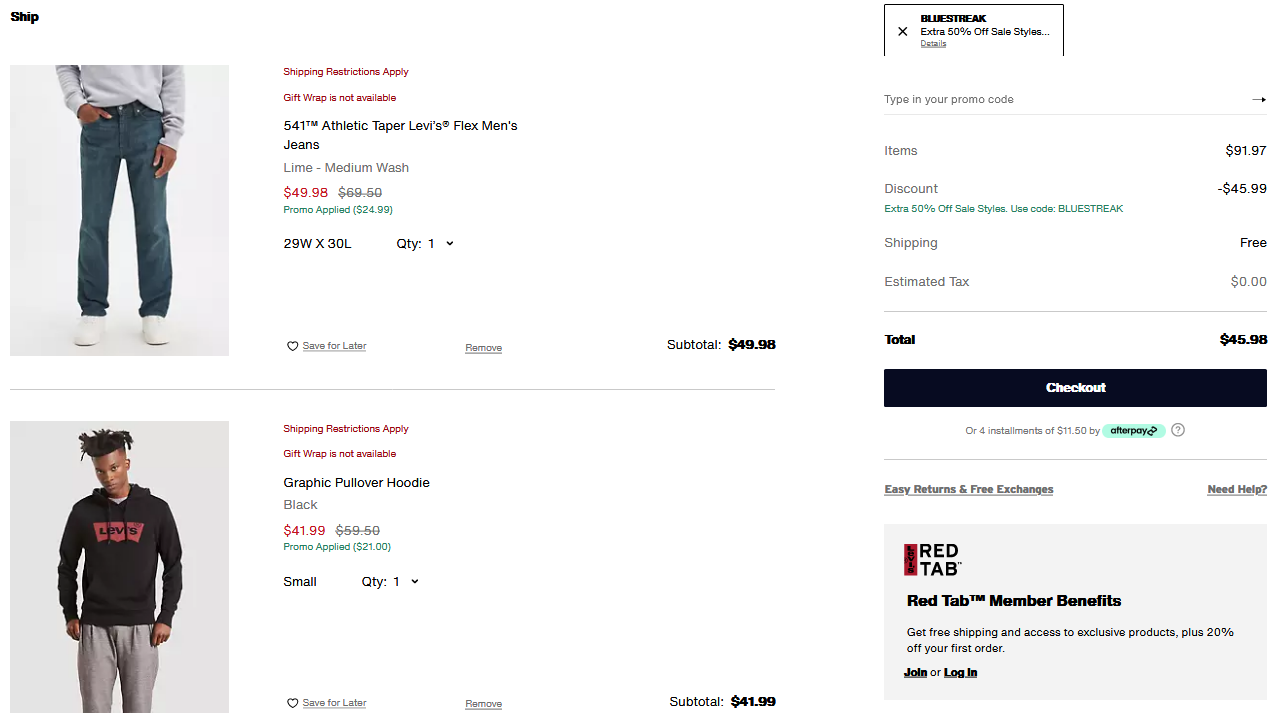Screen dimensions: 1279x724
Task: Open quantity dropdown for the jeans
Action: (440, 244)
